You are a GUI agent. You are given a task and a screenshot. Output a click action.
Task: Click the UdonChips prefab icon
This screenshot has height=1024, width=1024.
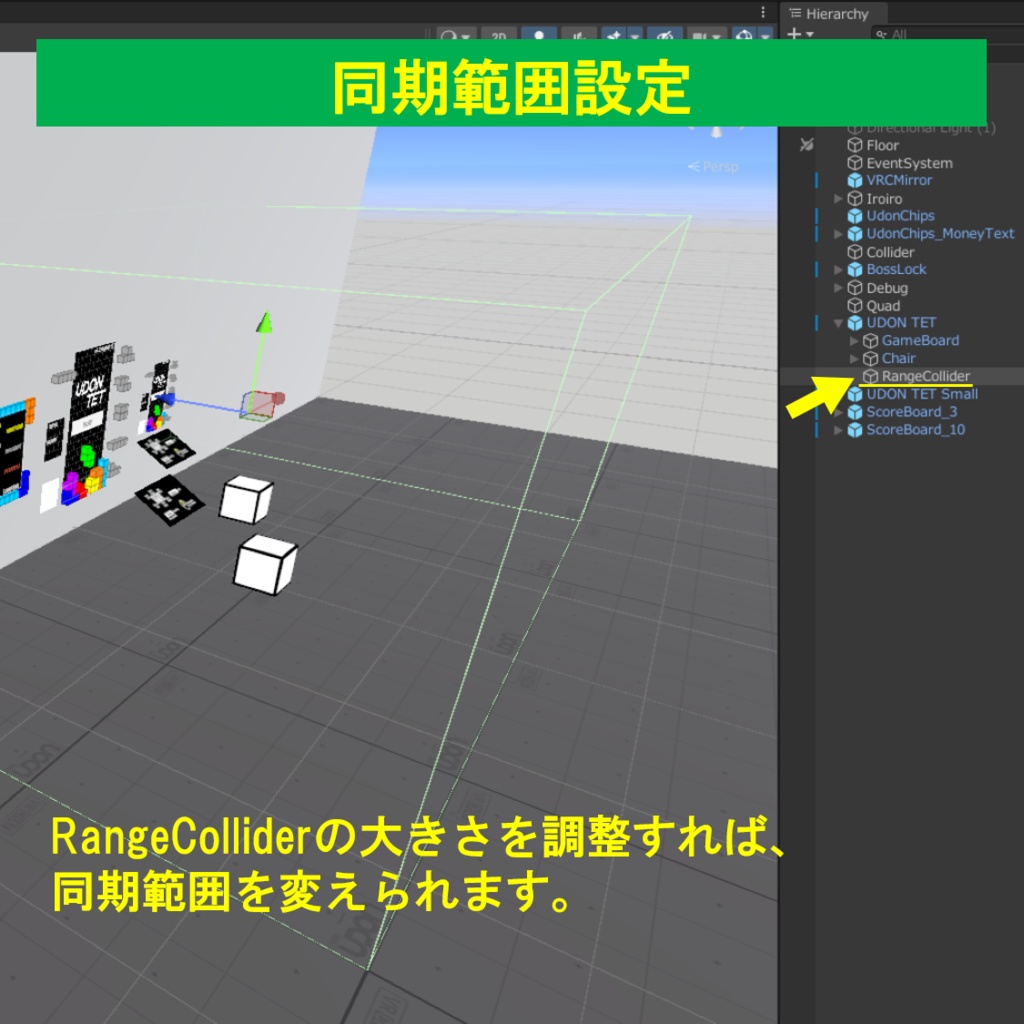tap(854, 216)
